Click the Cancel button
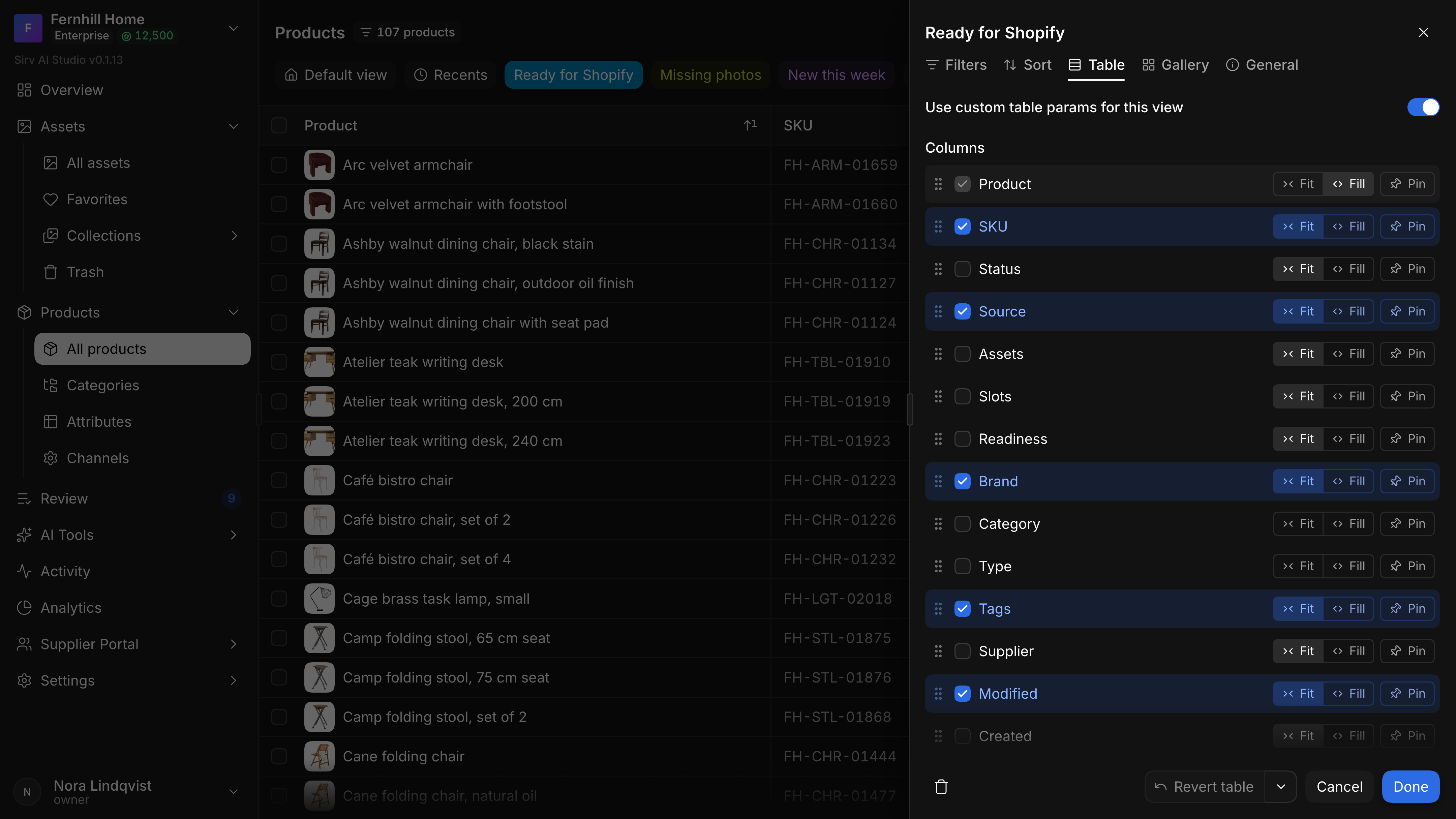Viewport: 1456px width, 819px height. [x=1340, y=786]
